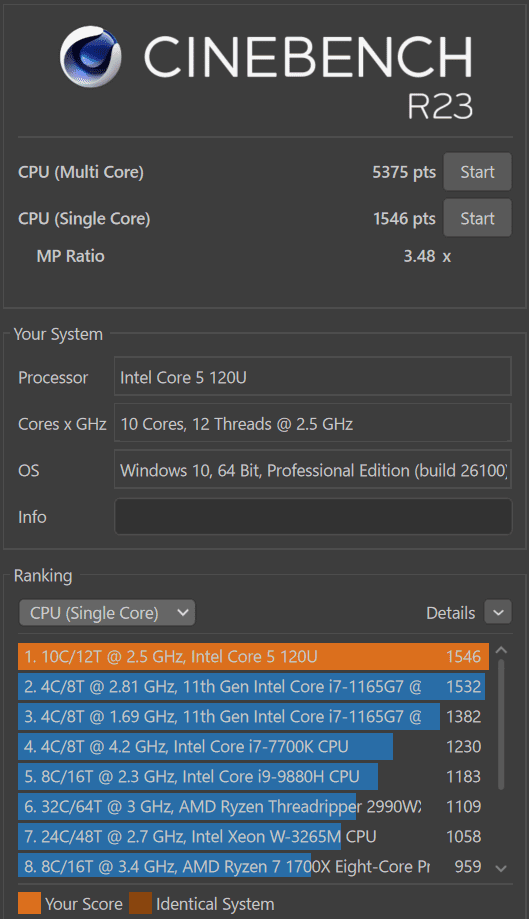Viewport: 529px width, 919px height.
Task: Click the MP Ratio value 3.48 x
Action: click(x=427, y=256)
